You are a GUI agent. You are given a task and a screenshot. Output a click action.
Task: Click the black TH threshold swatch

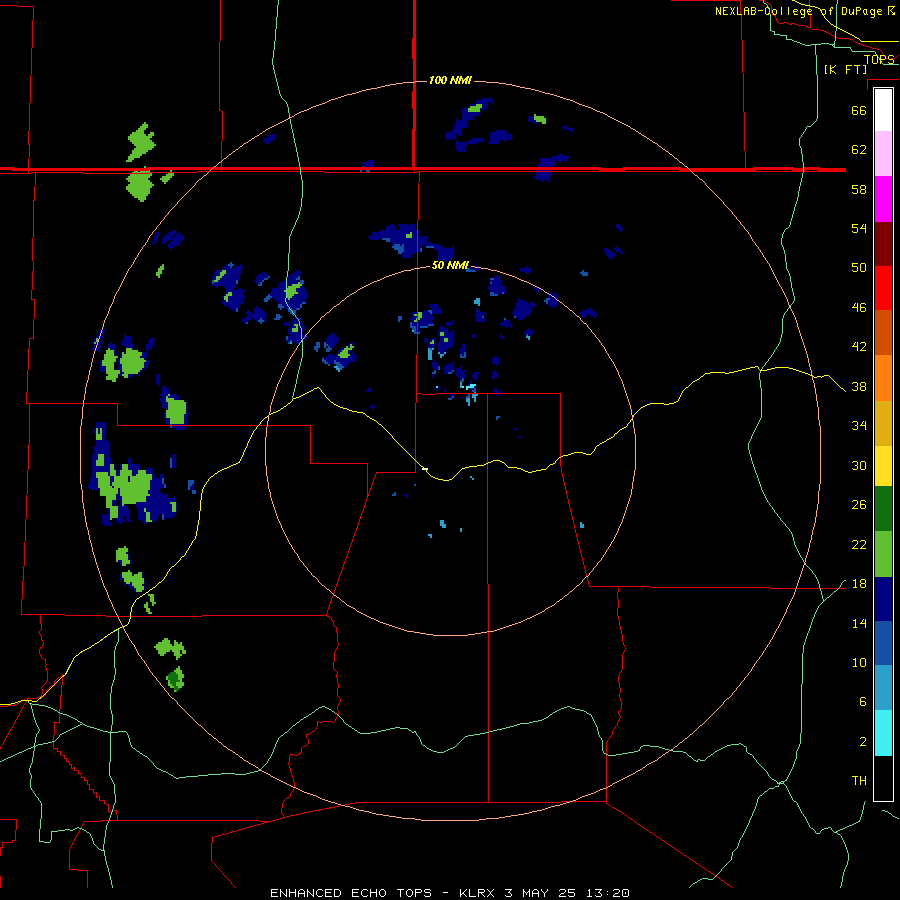tap(883, 778)
